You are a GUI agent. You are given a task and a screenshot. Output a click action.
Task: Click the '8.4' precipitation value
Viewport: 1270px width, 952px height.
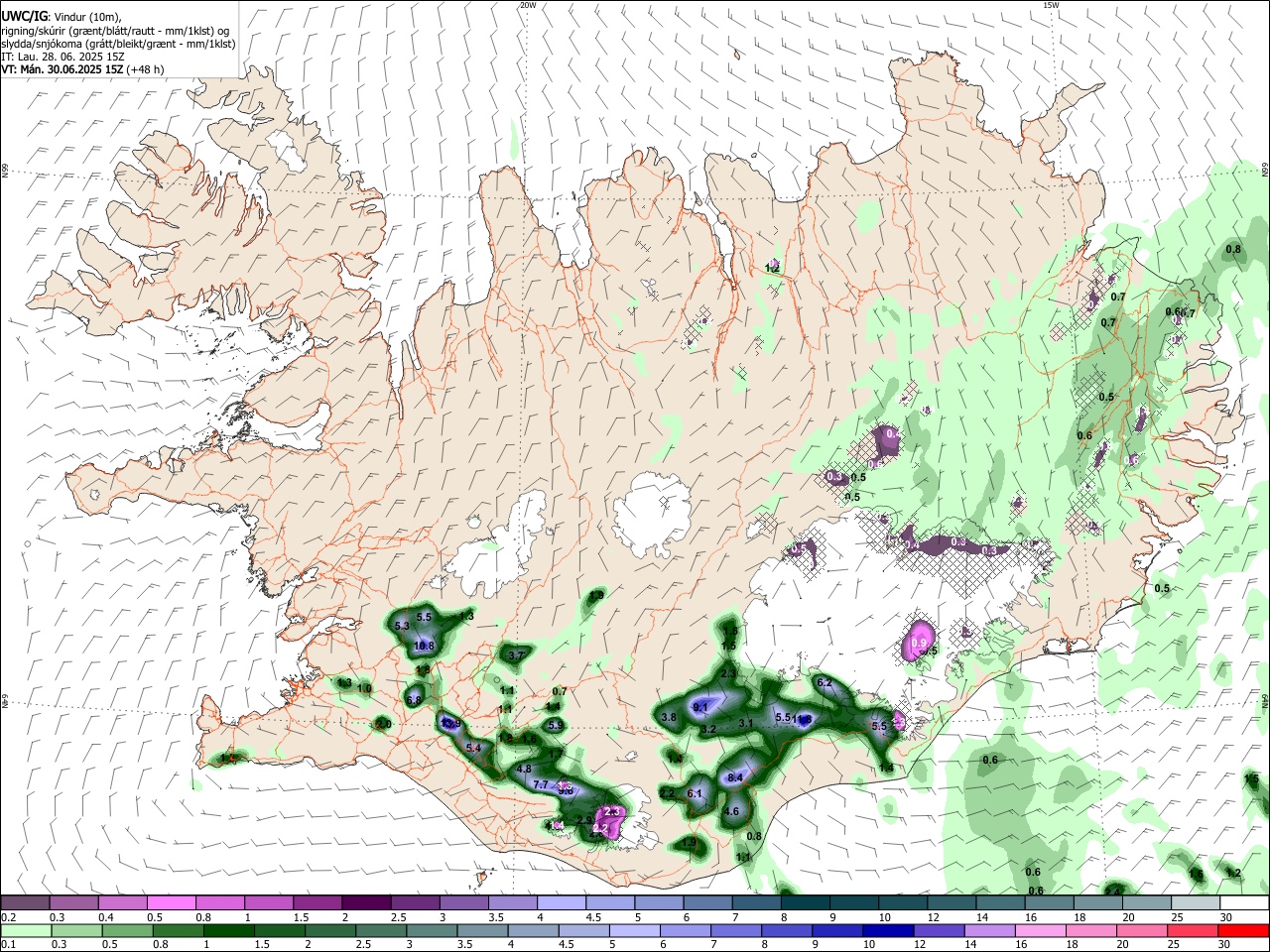(x=735, y=778)
